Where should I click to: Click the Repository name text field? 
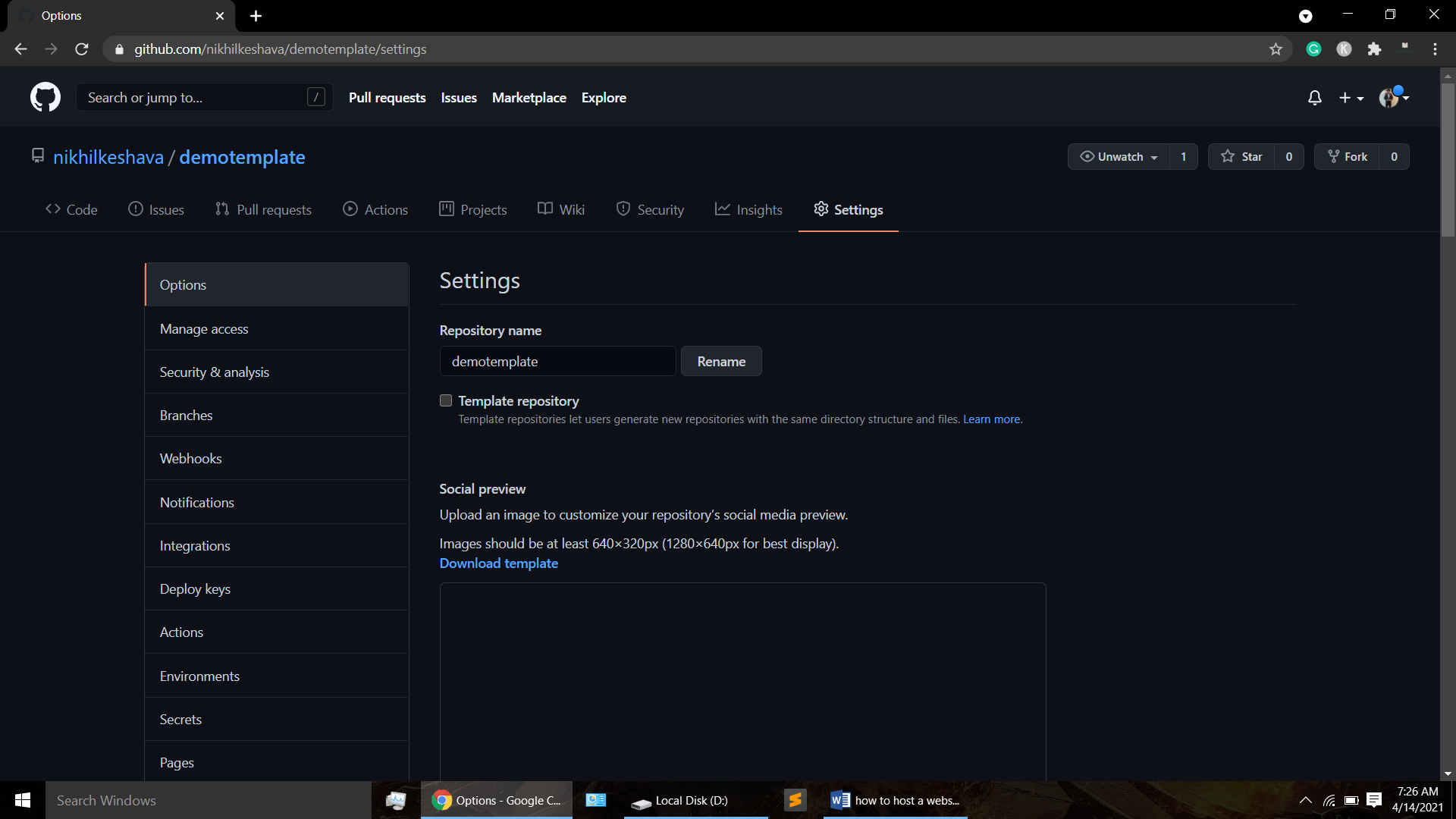(557, 362)
